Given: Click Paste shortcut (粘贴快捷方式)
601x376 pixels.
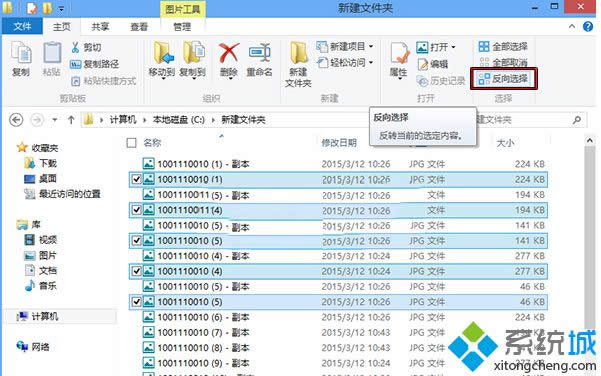Looking at the screenshot, I should 104,81.
